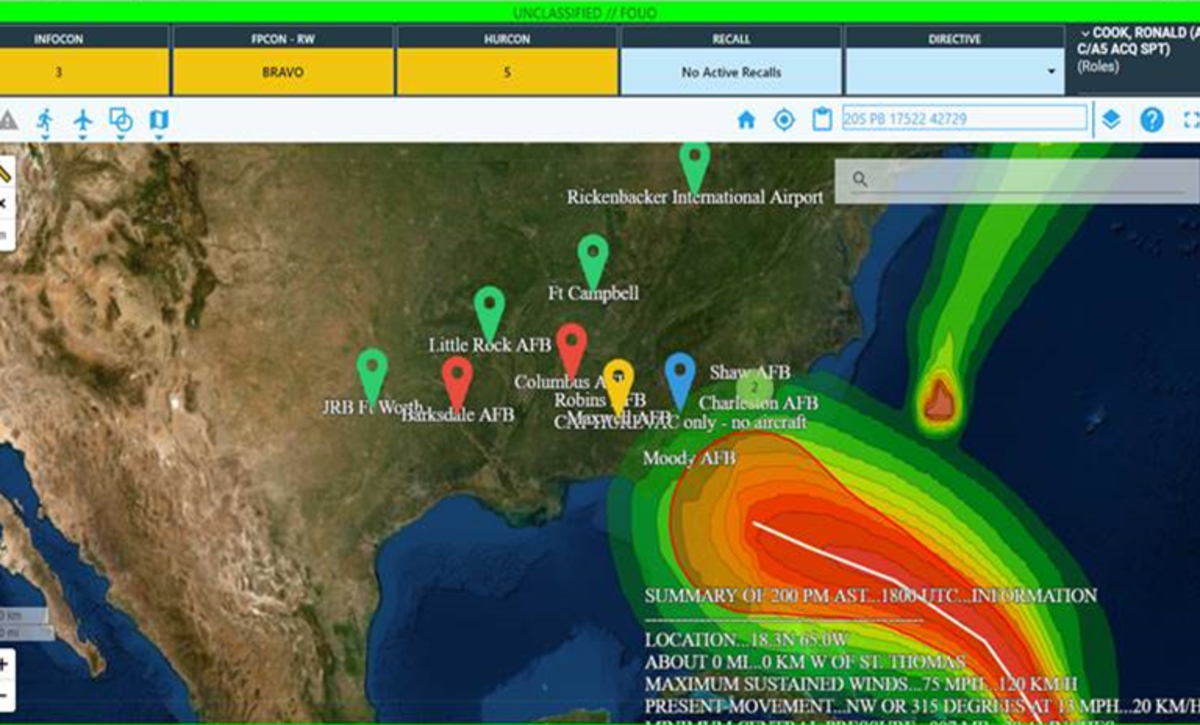The width and height of the screenshot is (1200, 725).
Task: Open the folded map icon menu
Action: [x=158, y=121]
